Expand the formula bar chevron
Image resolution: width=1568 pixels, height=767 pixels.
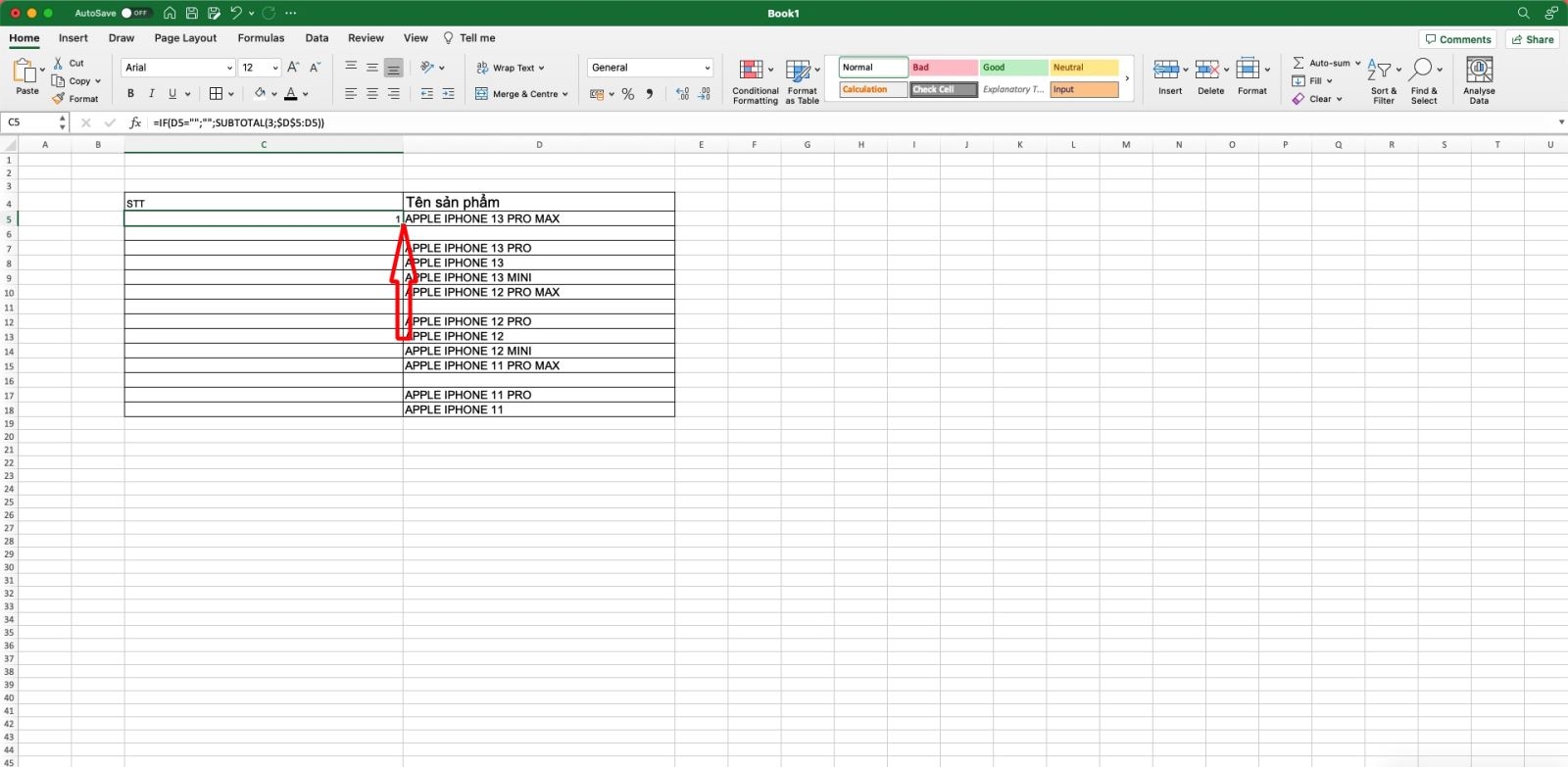1561,122
